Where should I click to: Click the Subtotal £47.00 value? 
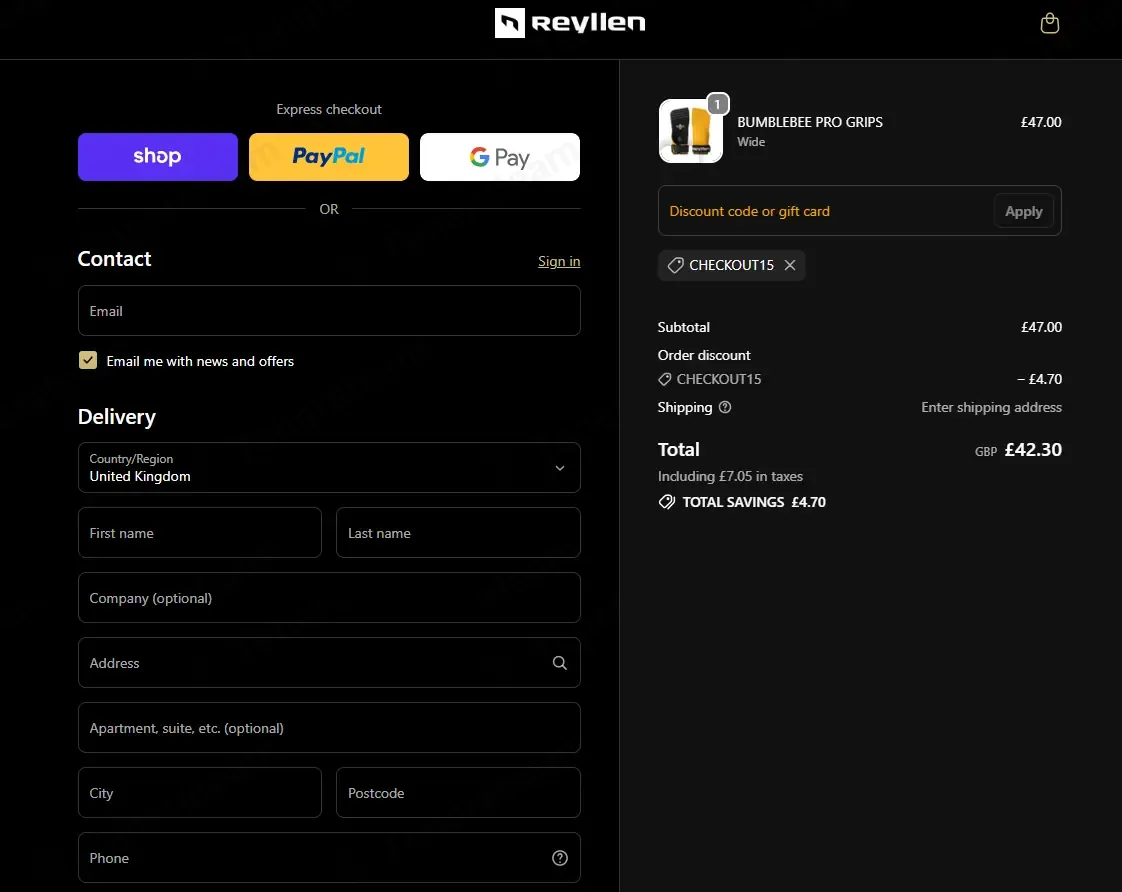pyautogui.click(x=1041, y=327)
